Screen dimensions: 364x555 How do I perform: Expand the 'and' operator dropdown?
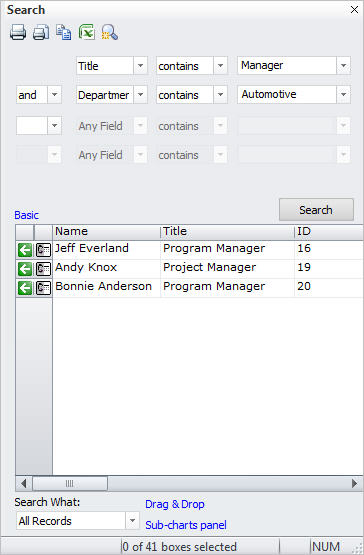(55, 95)
